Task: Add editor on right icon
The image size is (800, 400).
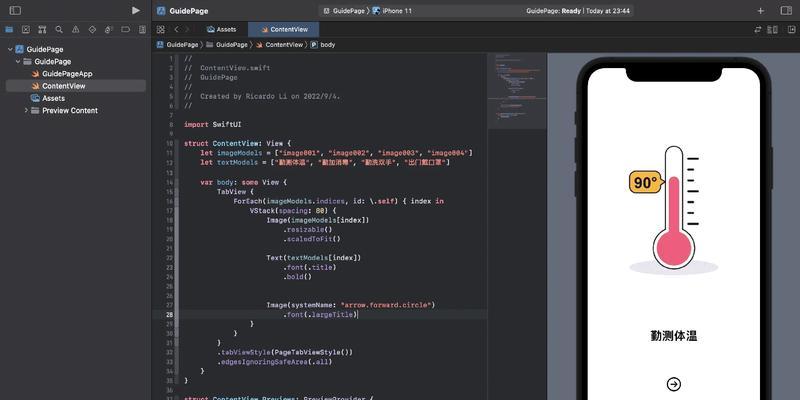Action: 791,30
